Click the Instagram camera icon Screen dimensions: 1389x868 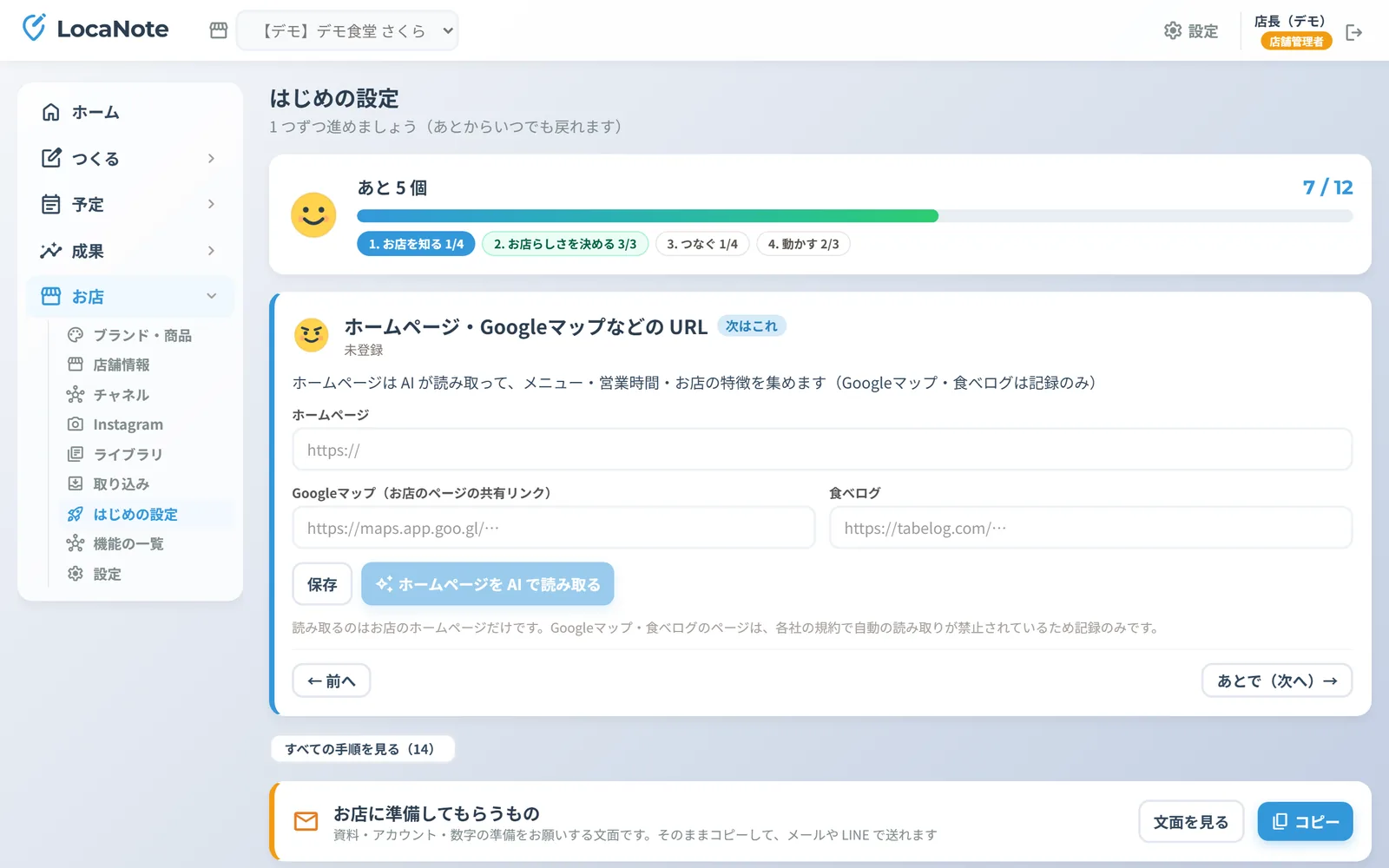76,424
